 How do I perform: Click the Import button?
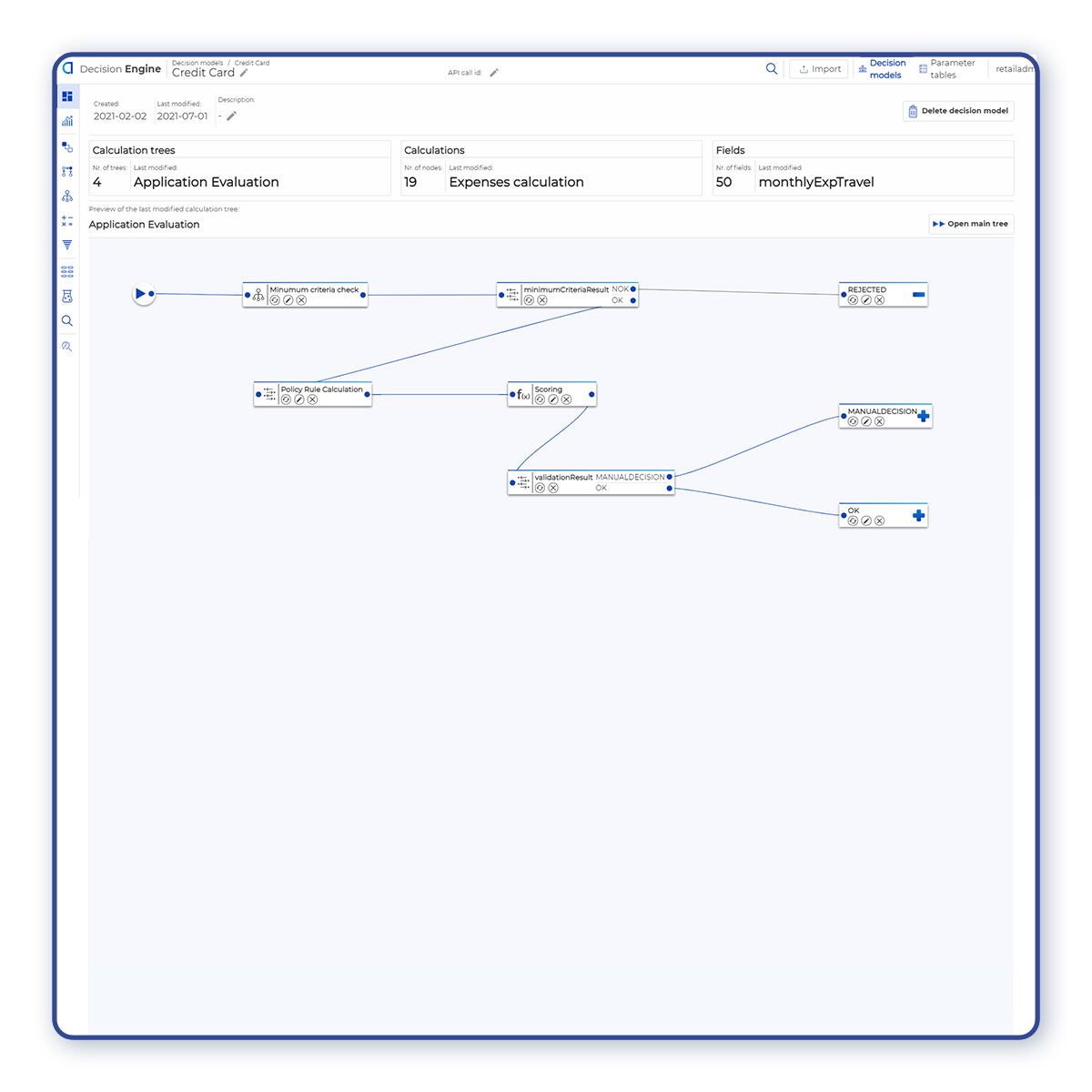[819, 69]
